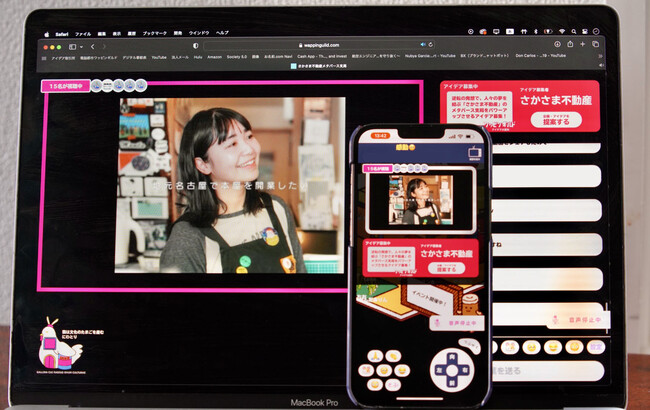Image resolution: width=650 pixels, height=410 pixels.
Task: Open the macOS Spotlight search icon
Action: click(x=573, y=32)
